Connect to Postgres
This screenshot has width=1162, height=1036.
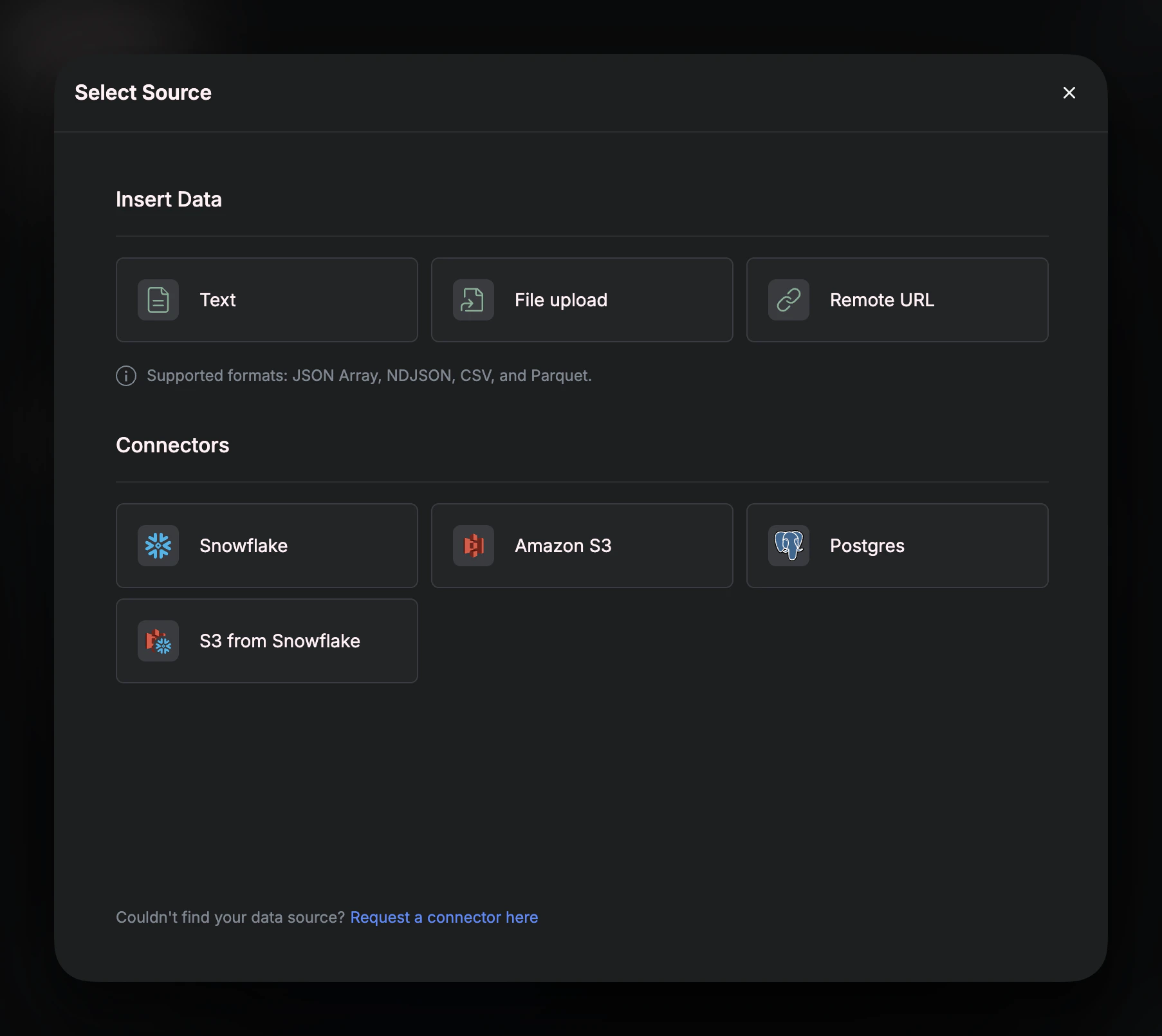pyautogui.click(x=897, y=546)
